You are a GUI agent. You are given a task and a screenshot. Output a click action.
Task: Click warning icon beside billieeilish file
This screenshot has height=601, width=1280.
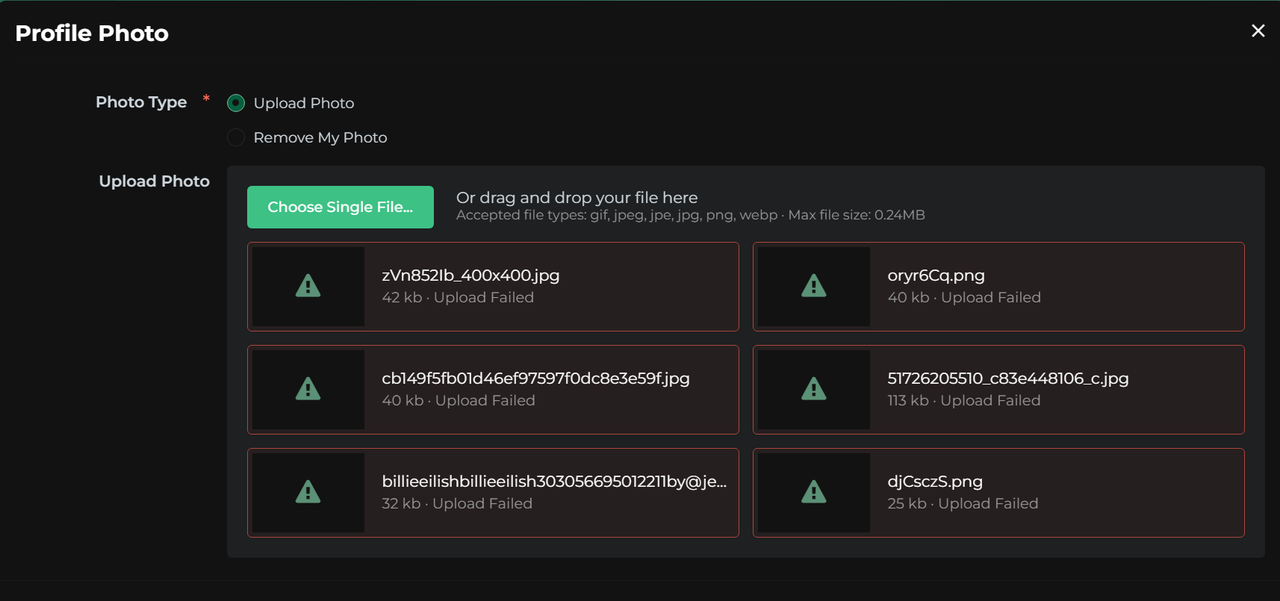point(308,492)
